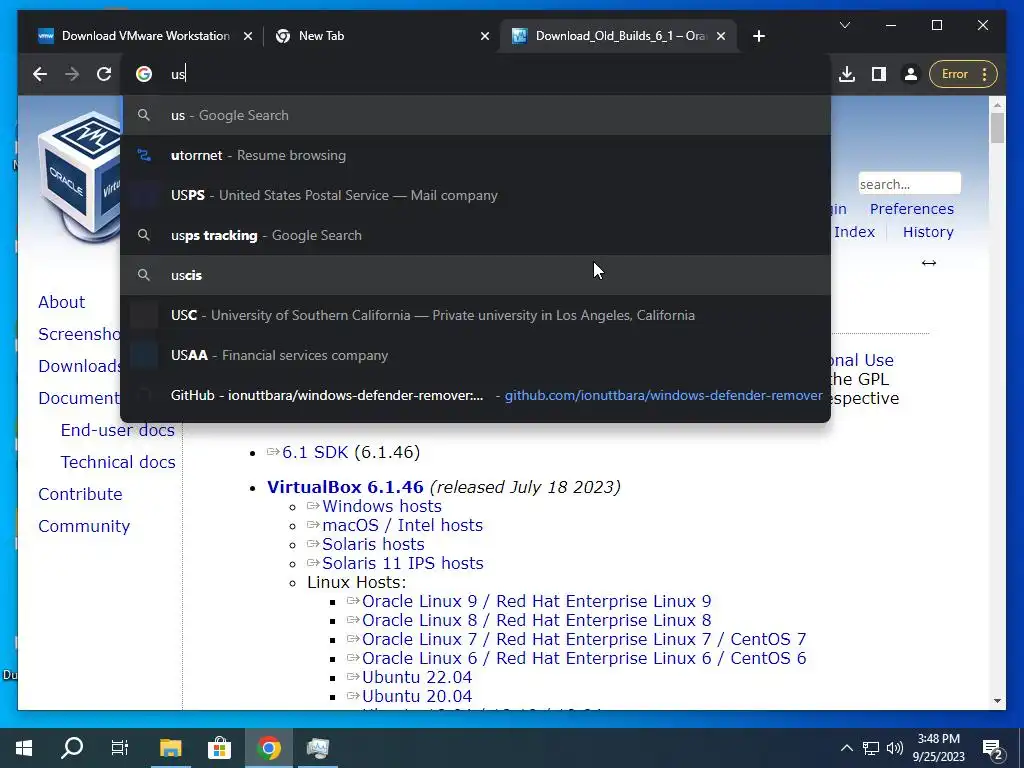Download the Windows hosts package
Screen dimensions: 1024x768
pyautogui.click(x=381, y=506)
